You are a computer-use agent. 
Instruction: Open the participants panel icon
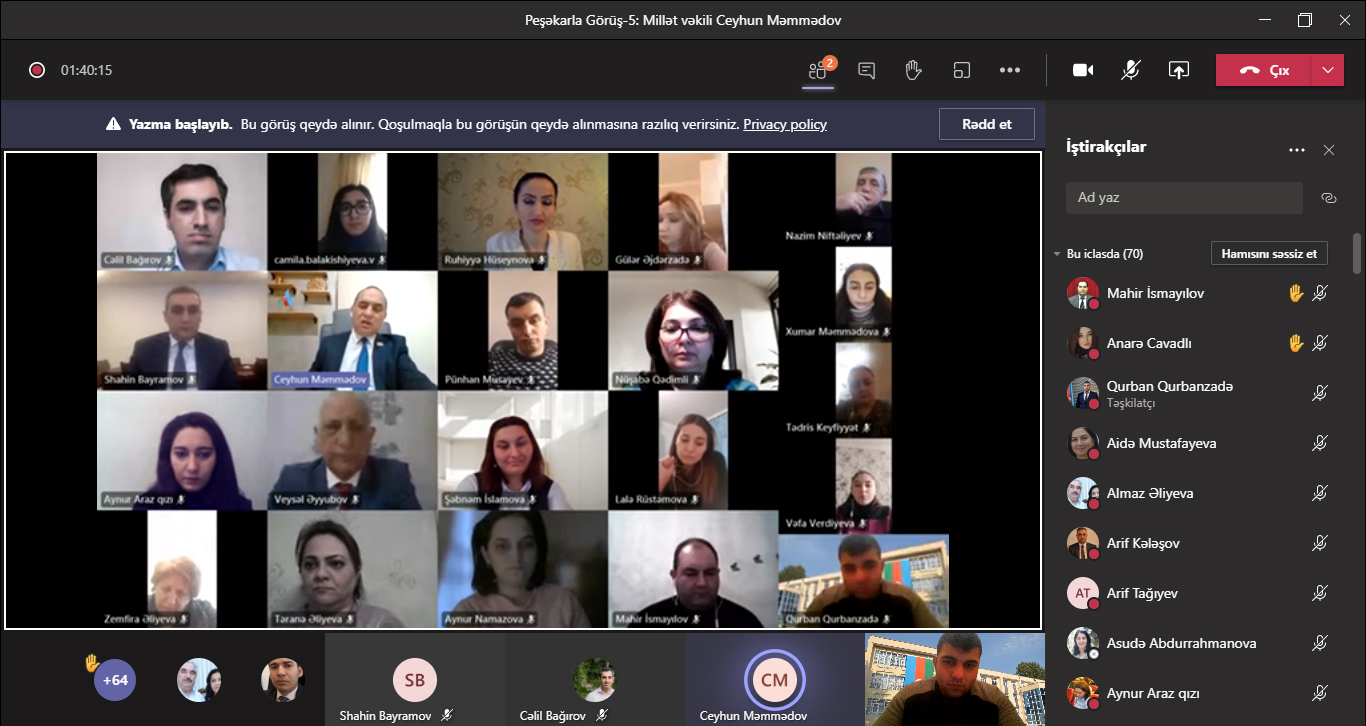818,70
